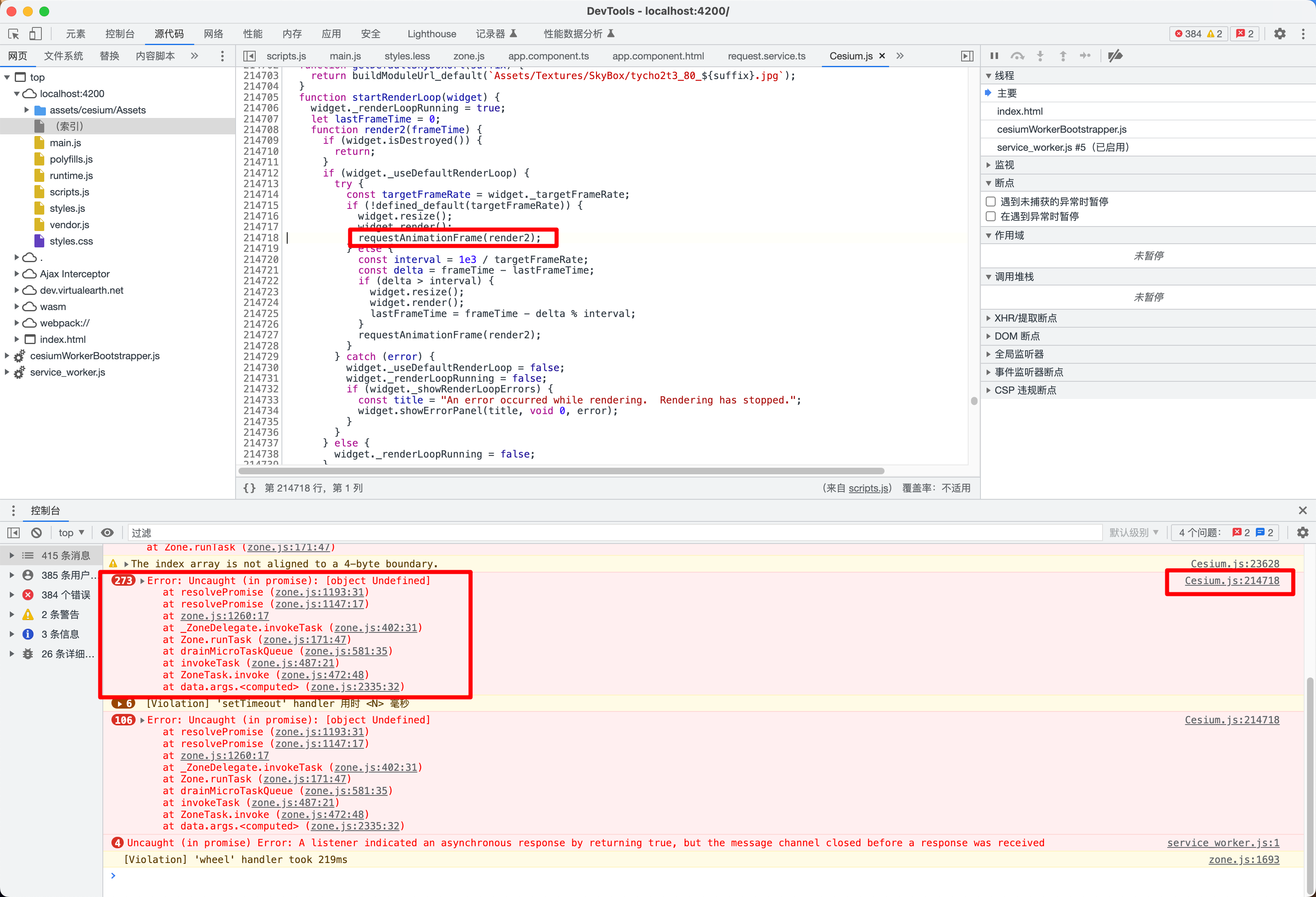
Task: Open the Cesium.js:214718 error link
Action: (1232, 581)
